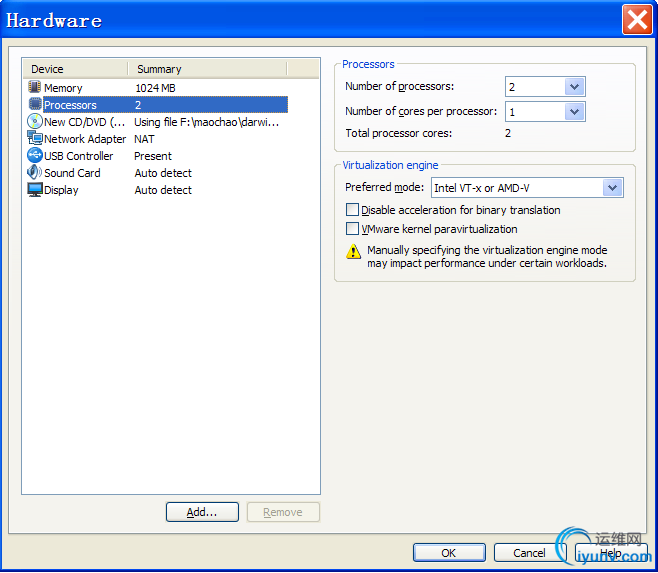Select the USB Controller row
Viewport: 658px width, 573px height.
pos(158,156)
